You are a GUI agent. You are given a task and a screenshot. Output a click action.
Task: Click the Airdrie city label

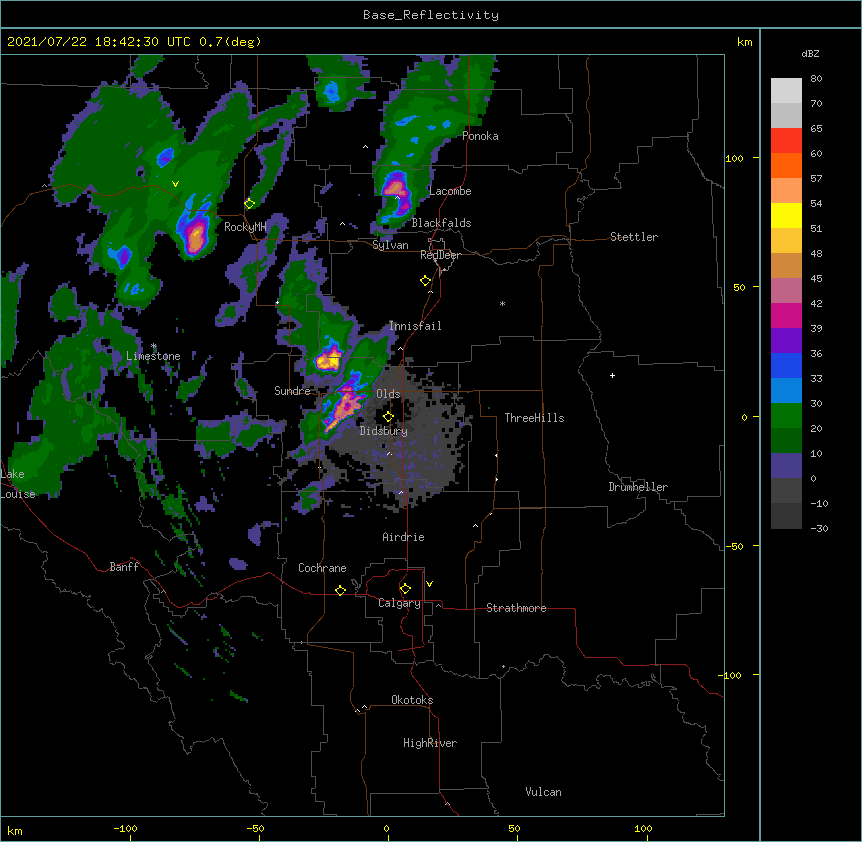click(403, 537)
